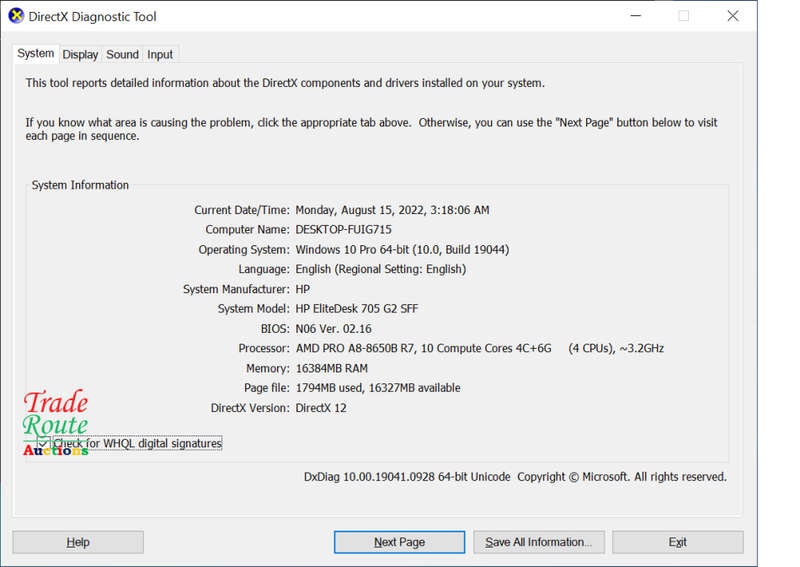Switch to the Sound tab
Image resolution: width=800 pixels, height=567 pixels.
(122, 55)
